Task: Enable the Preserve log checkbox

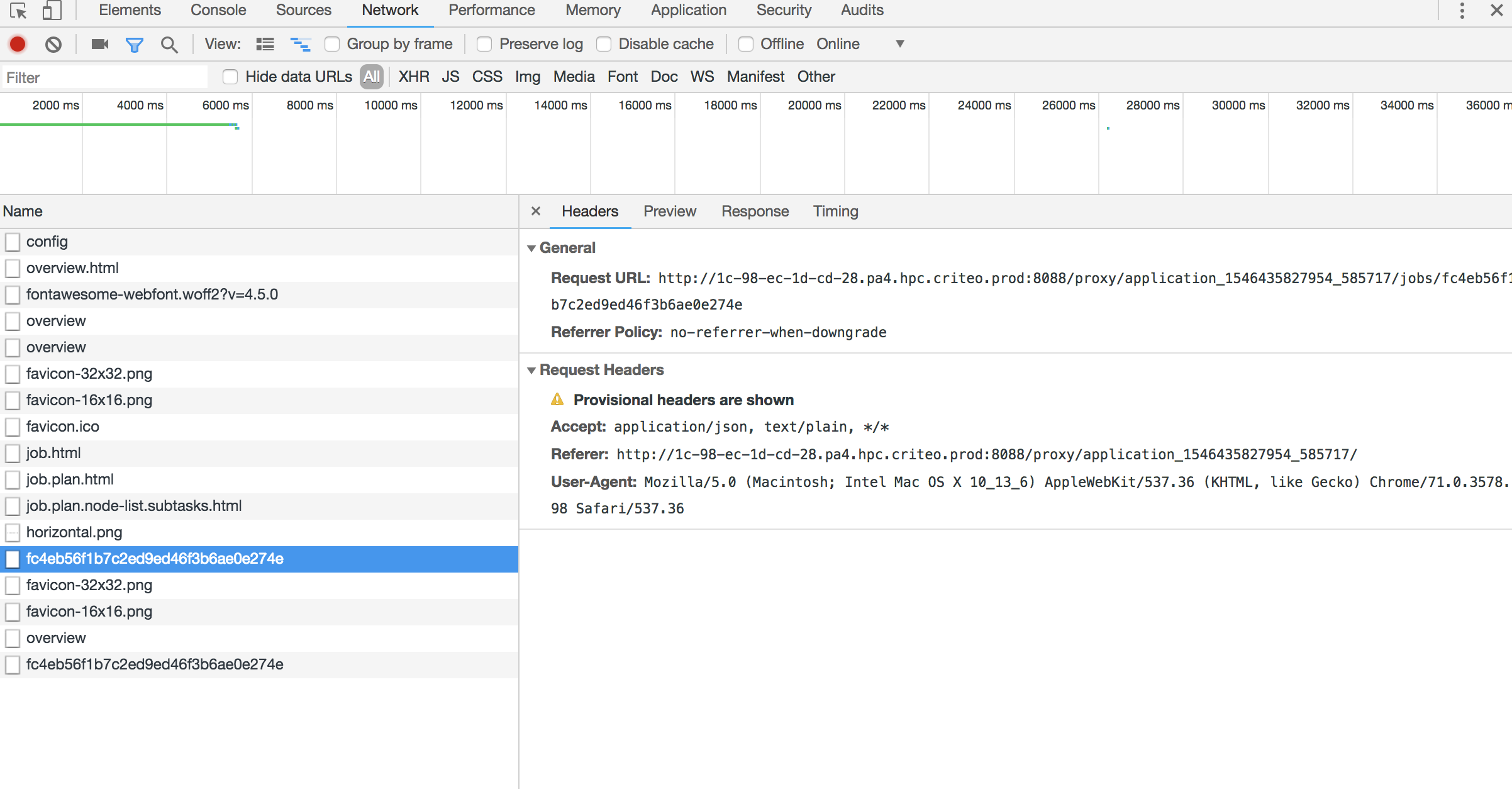Action: tap(484, 44)
